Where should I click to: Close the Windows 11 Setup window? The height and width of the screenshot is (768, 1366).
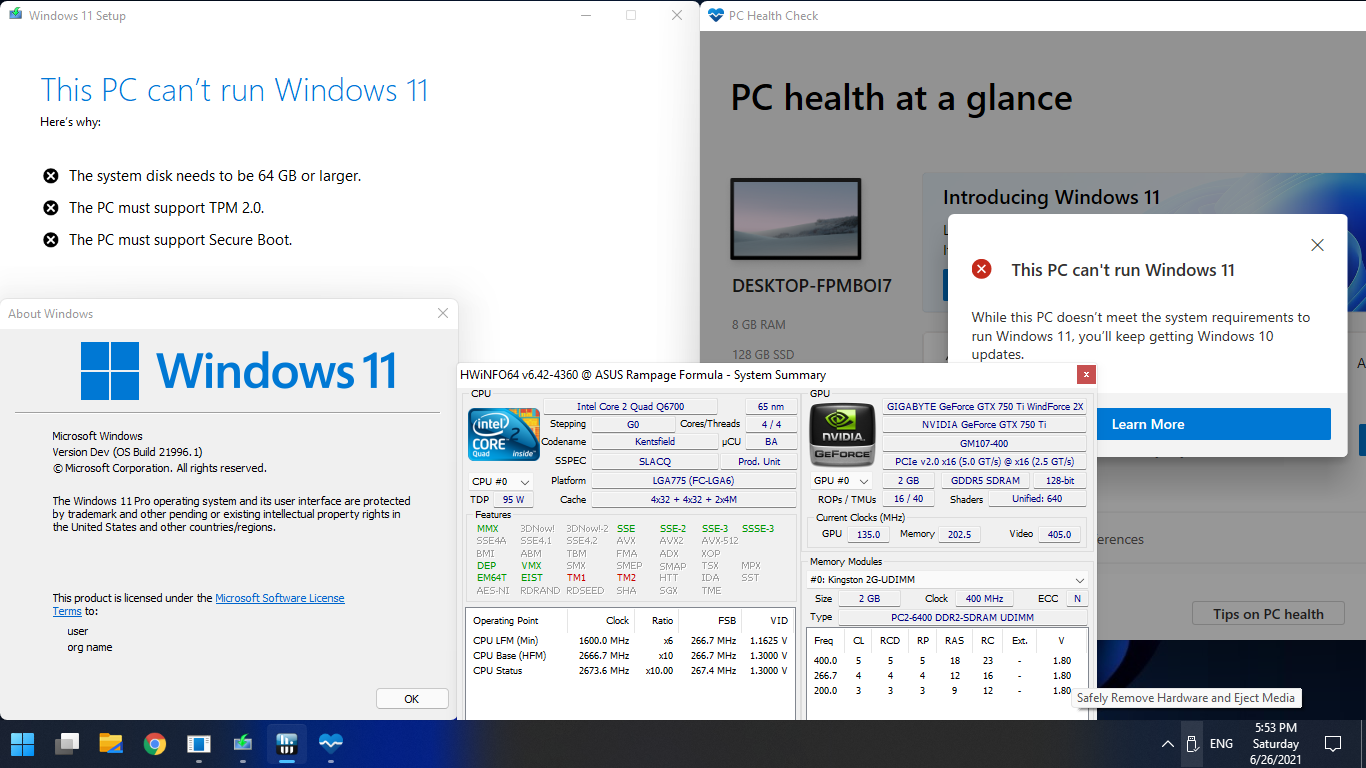coord(677,15)
